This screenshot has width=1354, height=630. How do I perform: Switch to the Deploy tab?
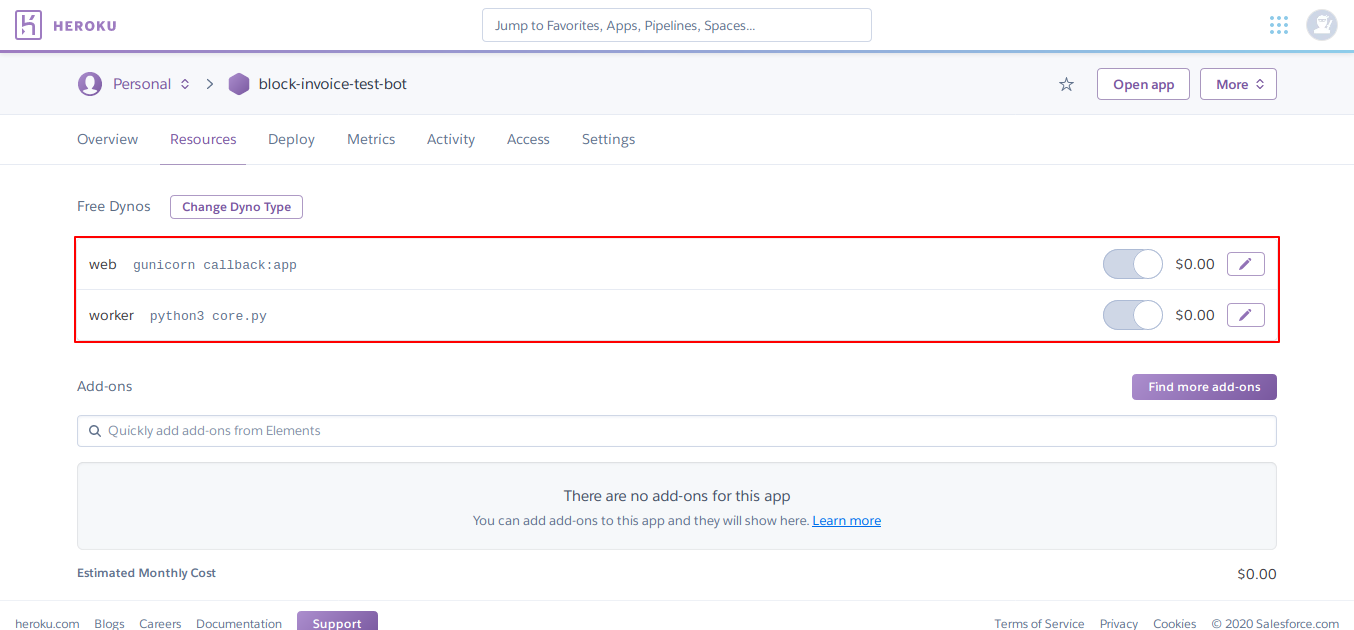click(291, 140)
